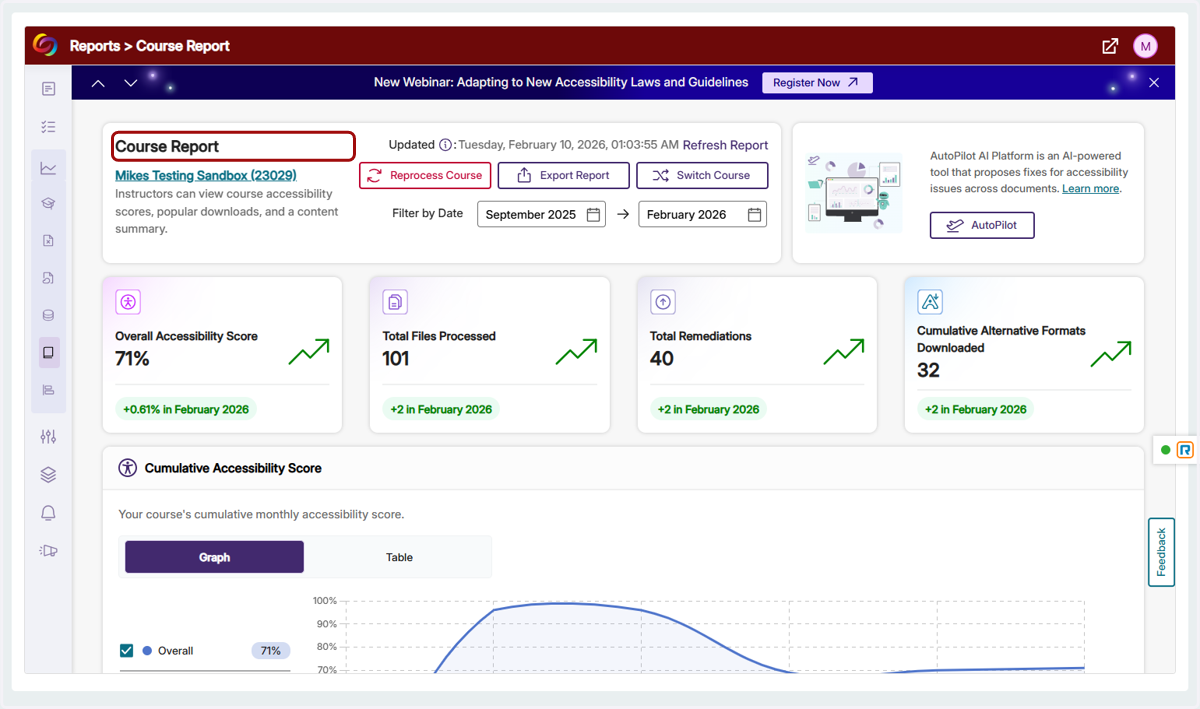Select the Graph tab
Screen dimensions: 1200x709
pyautogui.click(x=214, y=557)
